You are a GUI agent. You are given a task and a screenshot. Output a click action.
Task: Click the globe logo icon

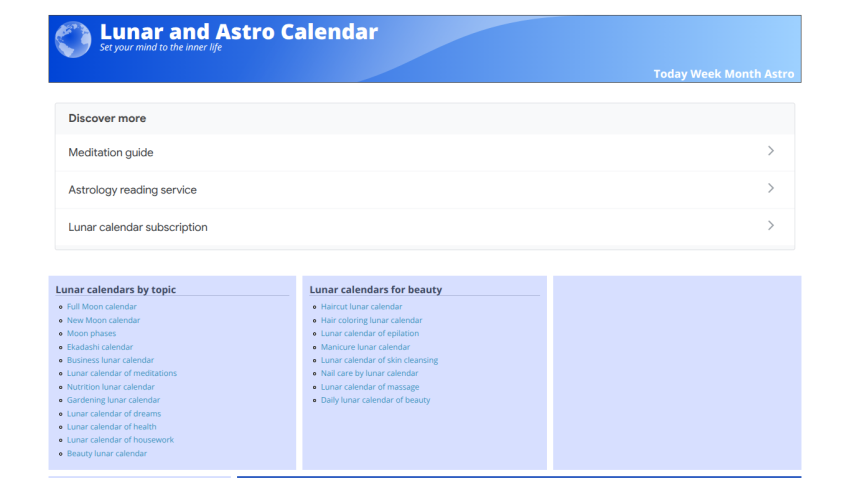[73, 40]
